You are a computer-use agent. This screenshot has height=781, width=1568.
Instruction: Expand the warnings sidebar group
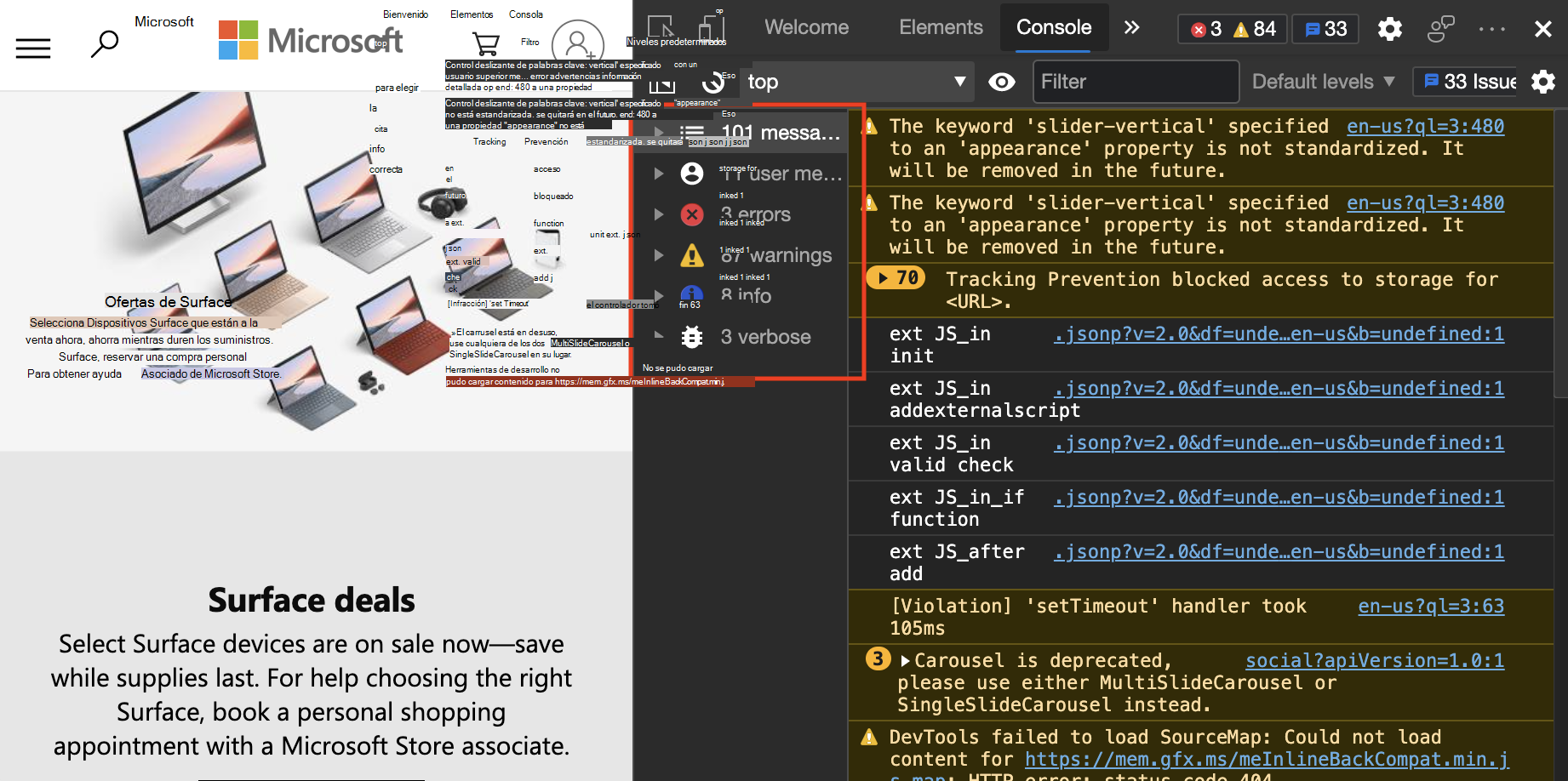click(658, 255)
